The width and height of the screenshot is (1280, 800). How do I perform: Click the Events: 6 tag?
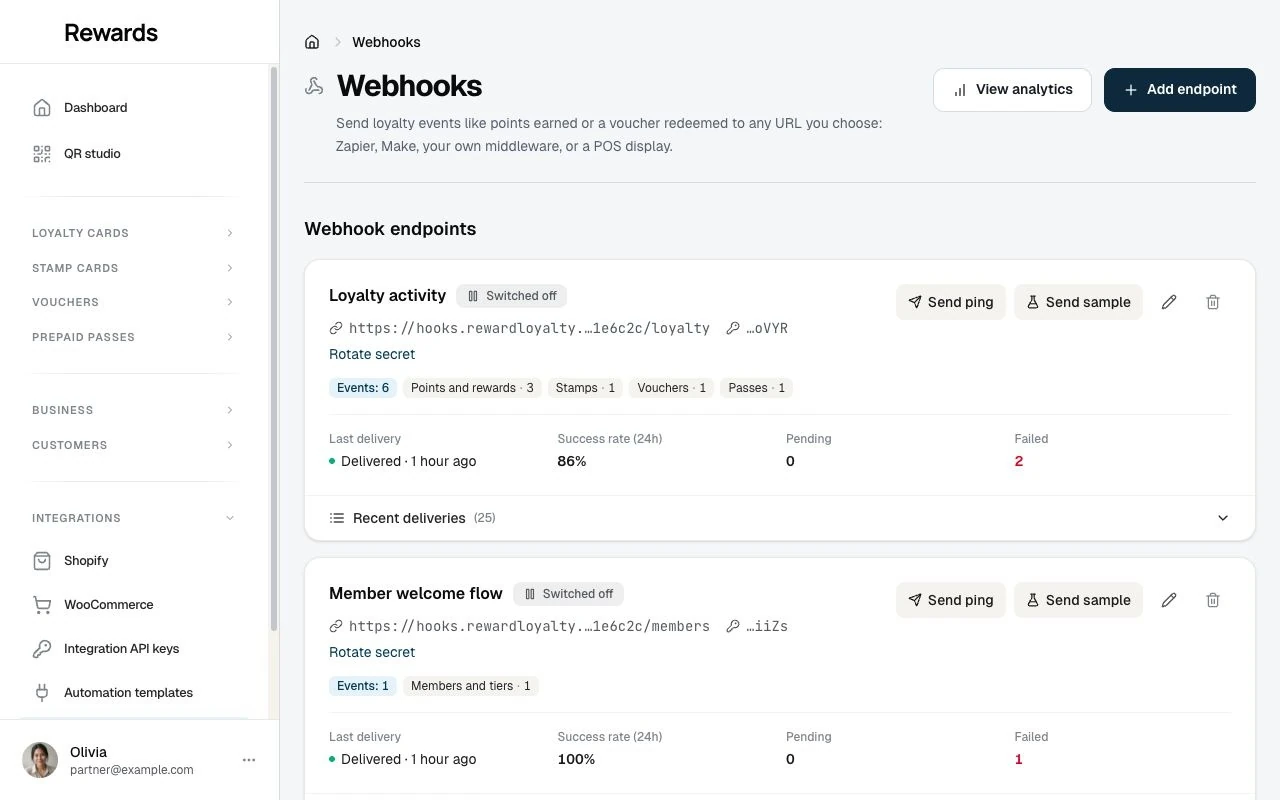point(363,388)
